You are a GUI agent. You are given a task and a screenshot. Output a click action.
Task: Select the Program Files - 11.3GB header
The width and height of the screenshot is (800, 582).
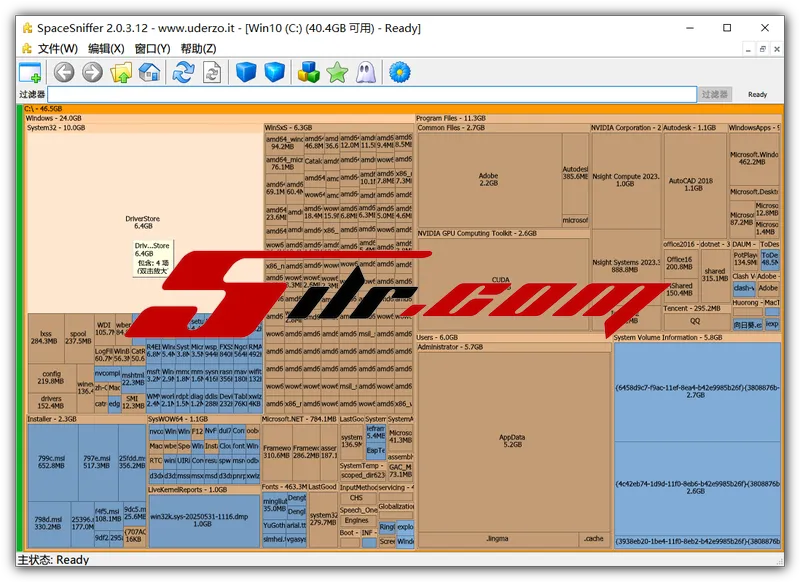598,118
